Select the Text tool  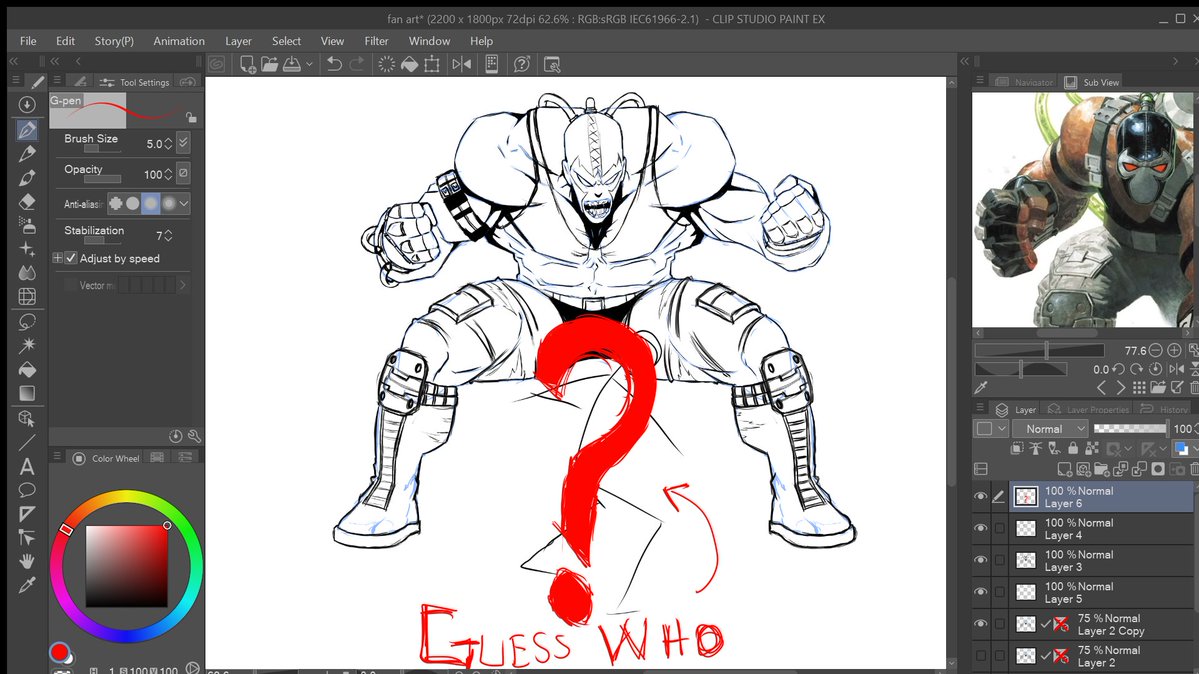[x=27, y=466]
